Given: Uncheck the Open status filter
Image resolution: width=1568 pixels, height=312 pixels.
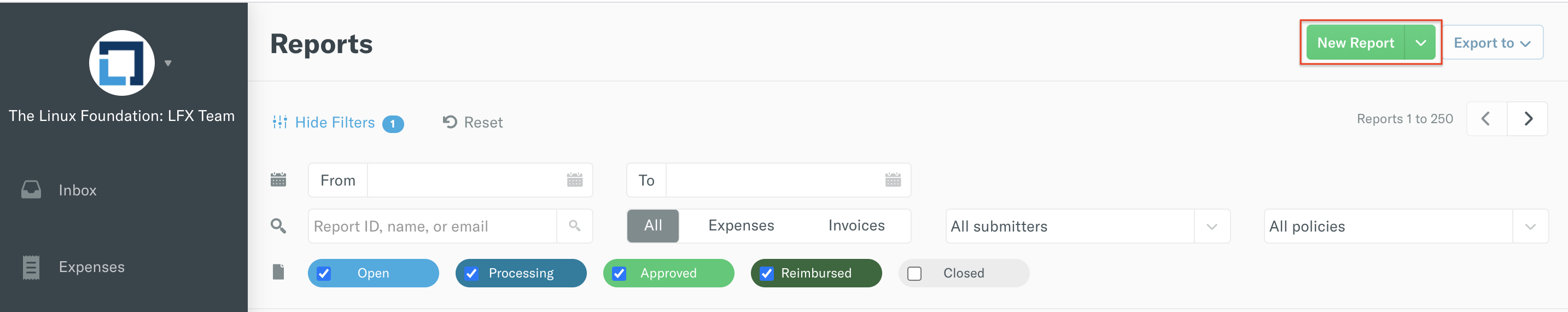Looking at the screenshot, I should tap(324, 274).
